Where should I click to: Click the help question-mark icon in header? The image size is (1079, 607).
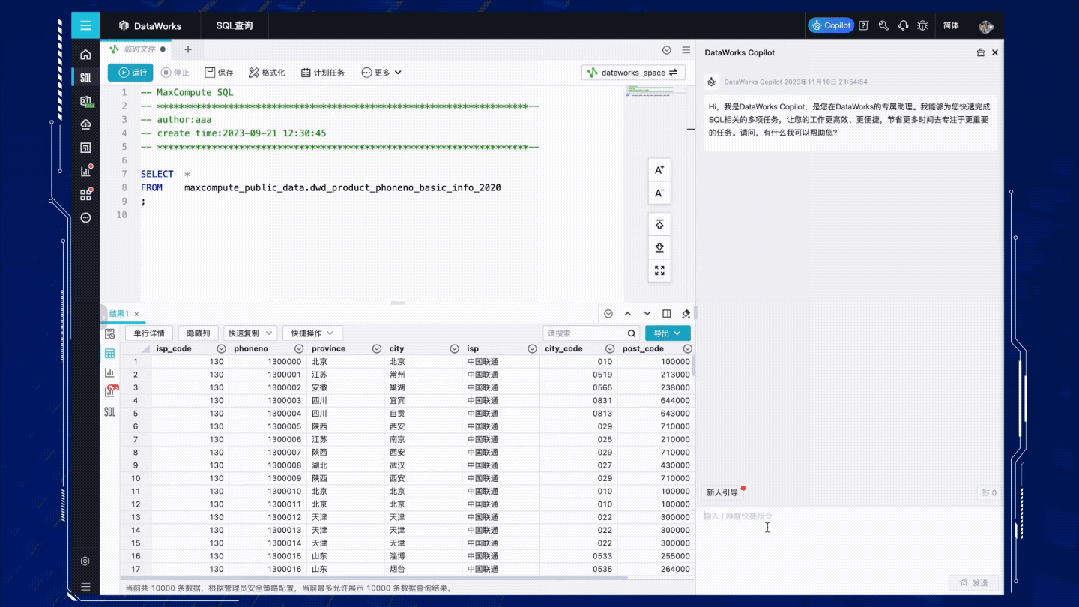(x=864, y=25)
